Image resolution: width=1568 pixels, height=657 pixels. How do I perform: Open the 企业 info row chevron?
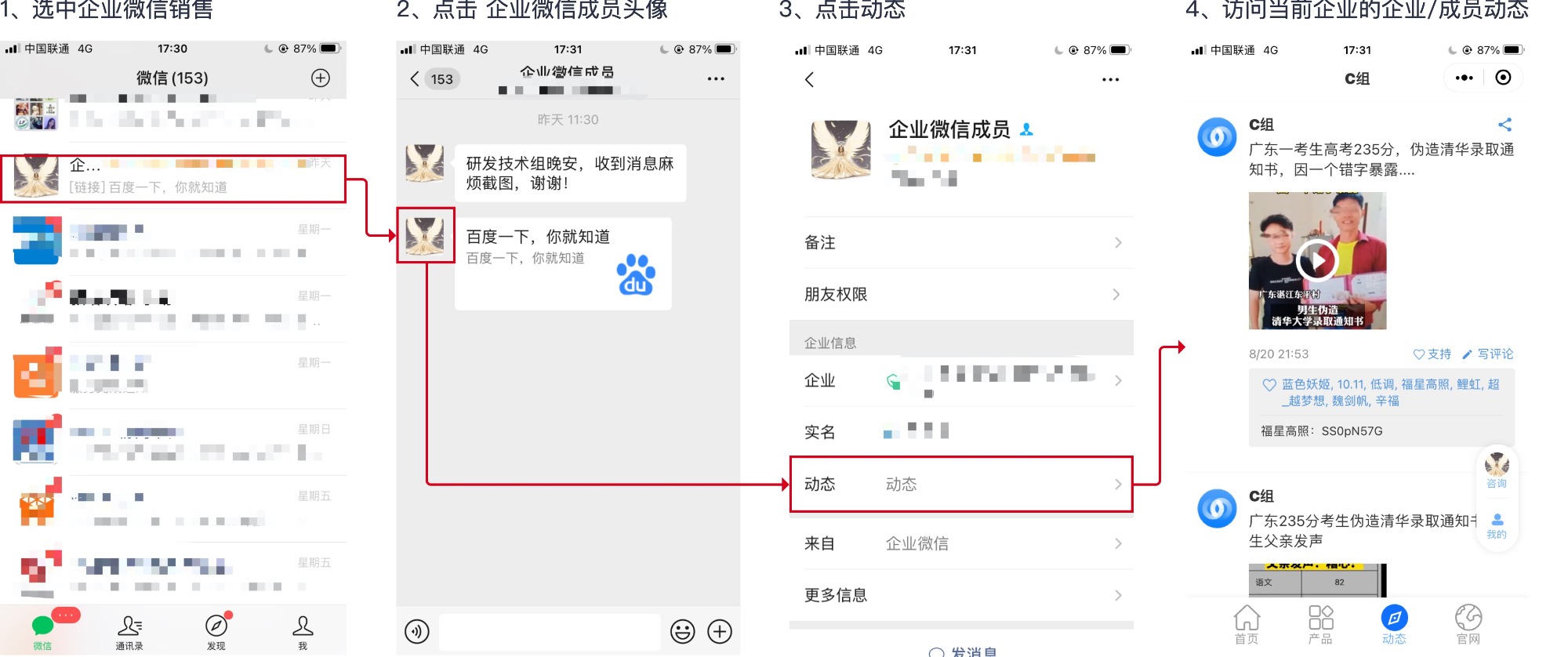[1118, 381]
